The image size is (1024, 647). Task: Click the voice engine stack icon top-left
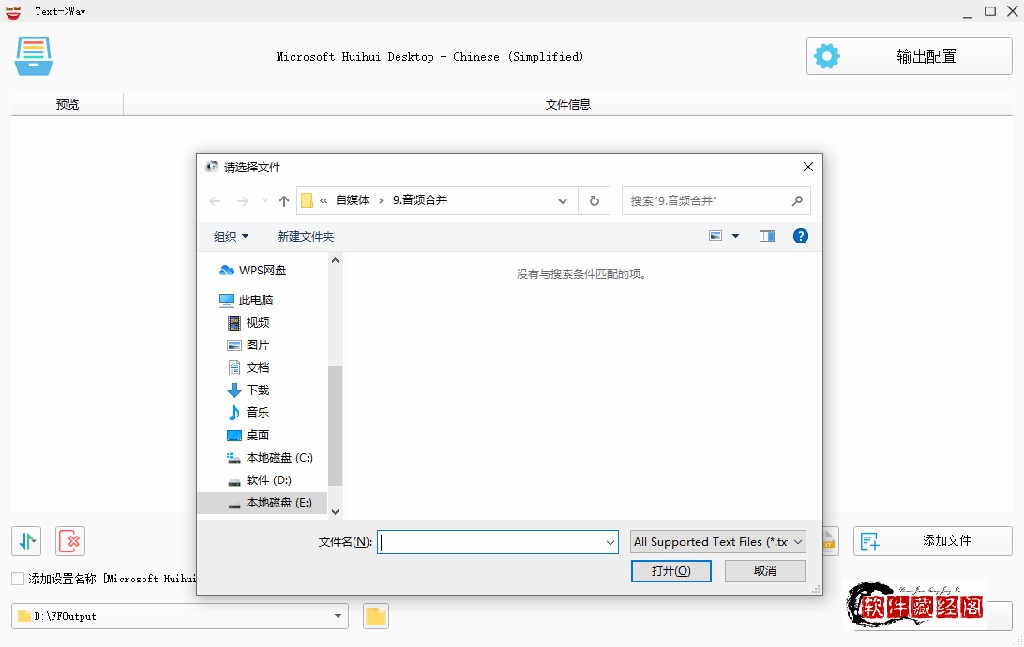point(33,56)
